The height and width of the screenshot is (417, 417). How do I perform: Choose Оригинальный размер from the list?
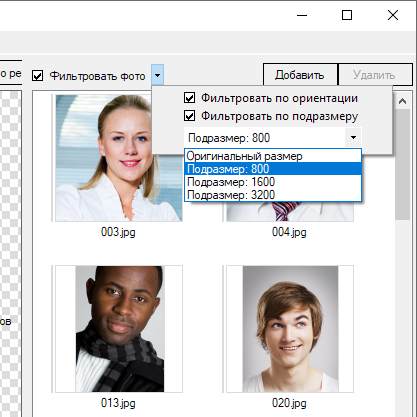coord(273,156)
